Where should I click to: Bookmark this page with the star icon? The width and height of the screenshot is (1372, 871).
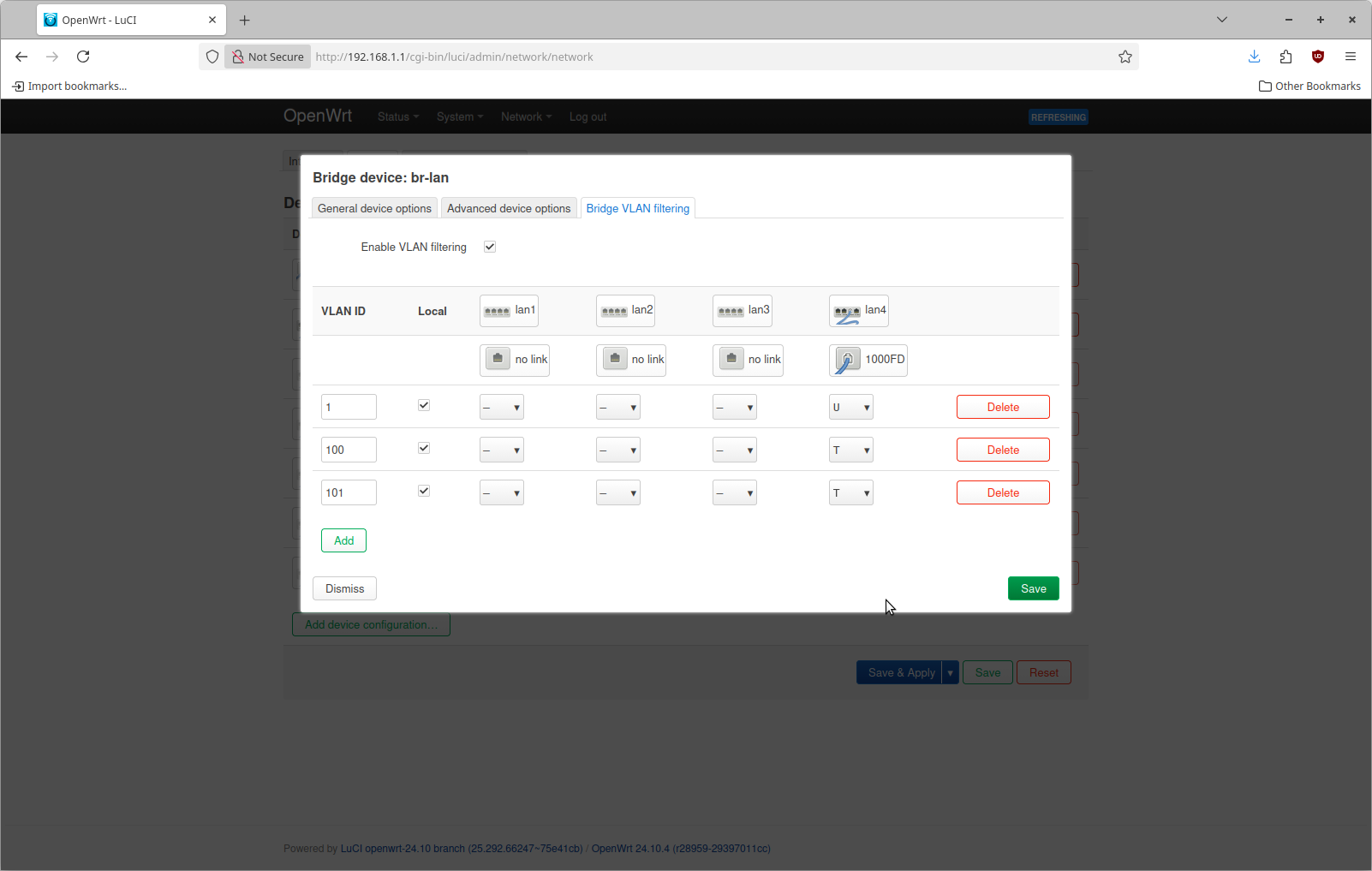pyautogui.click(x=1124, y=57)
